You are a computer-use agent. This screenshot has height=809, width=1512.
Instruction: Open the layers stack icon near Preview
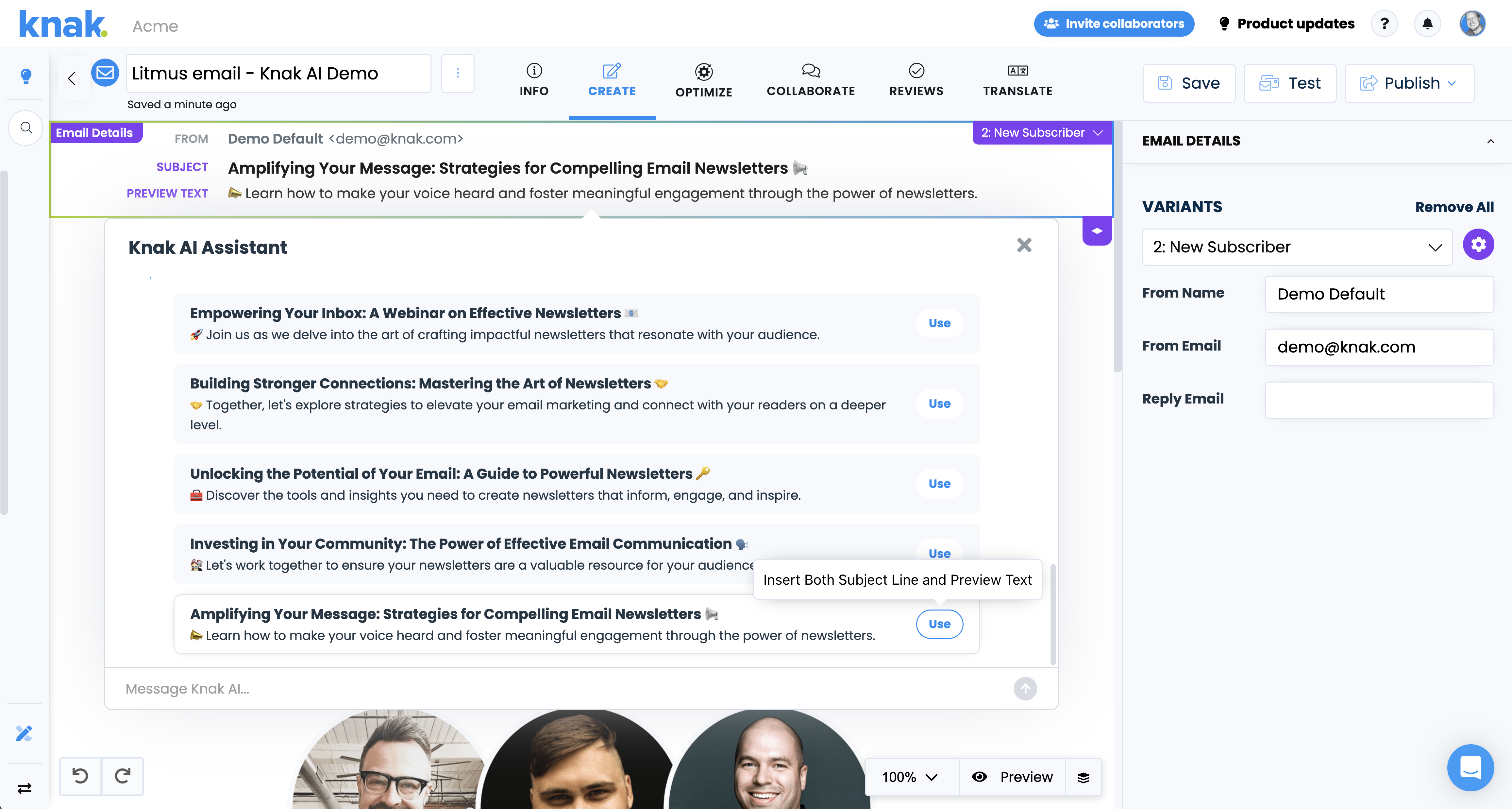tap(1084, 777)
